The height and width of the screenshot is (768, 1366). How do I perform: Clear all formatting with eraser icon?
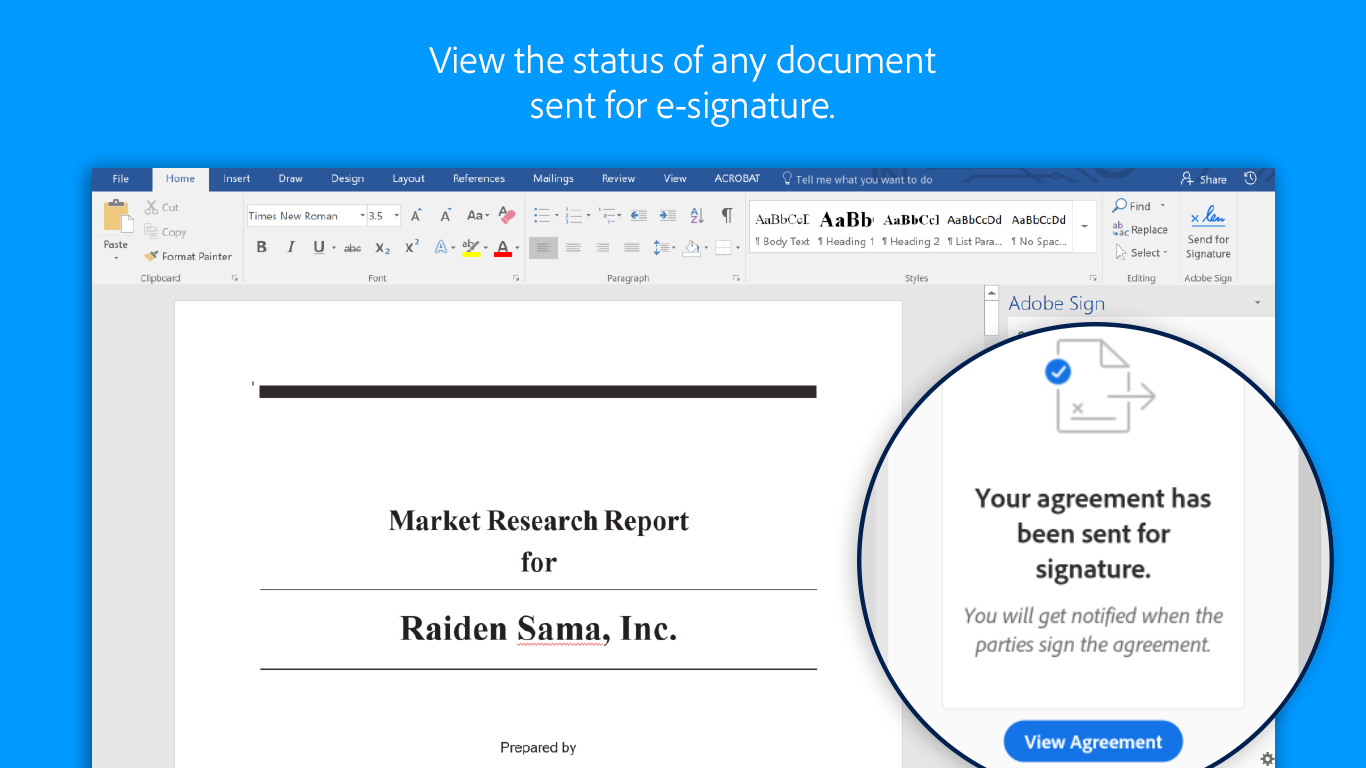(507, 215)
